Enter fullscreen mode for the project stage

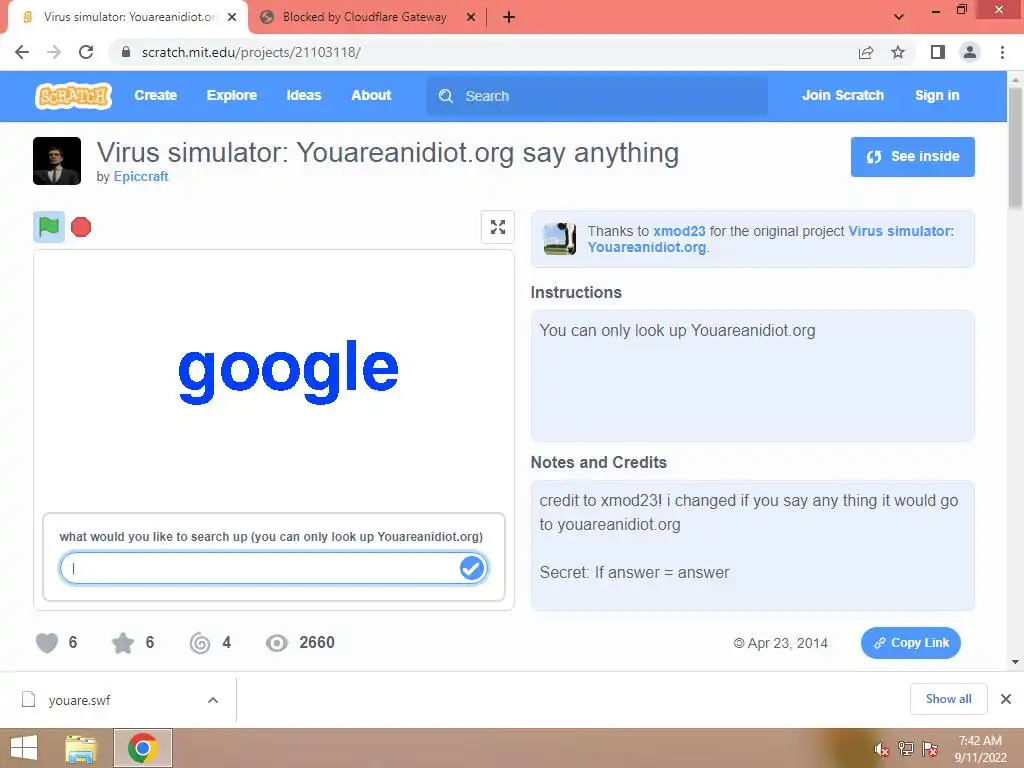coord(498,227)
